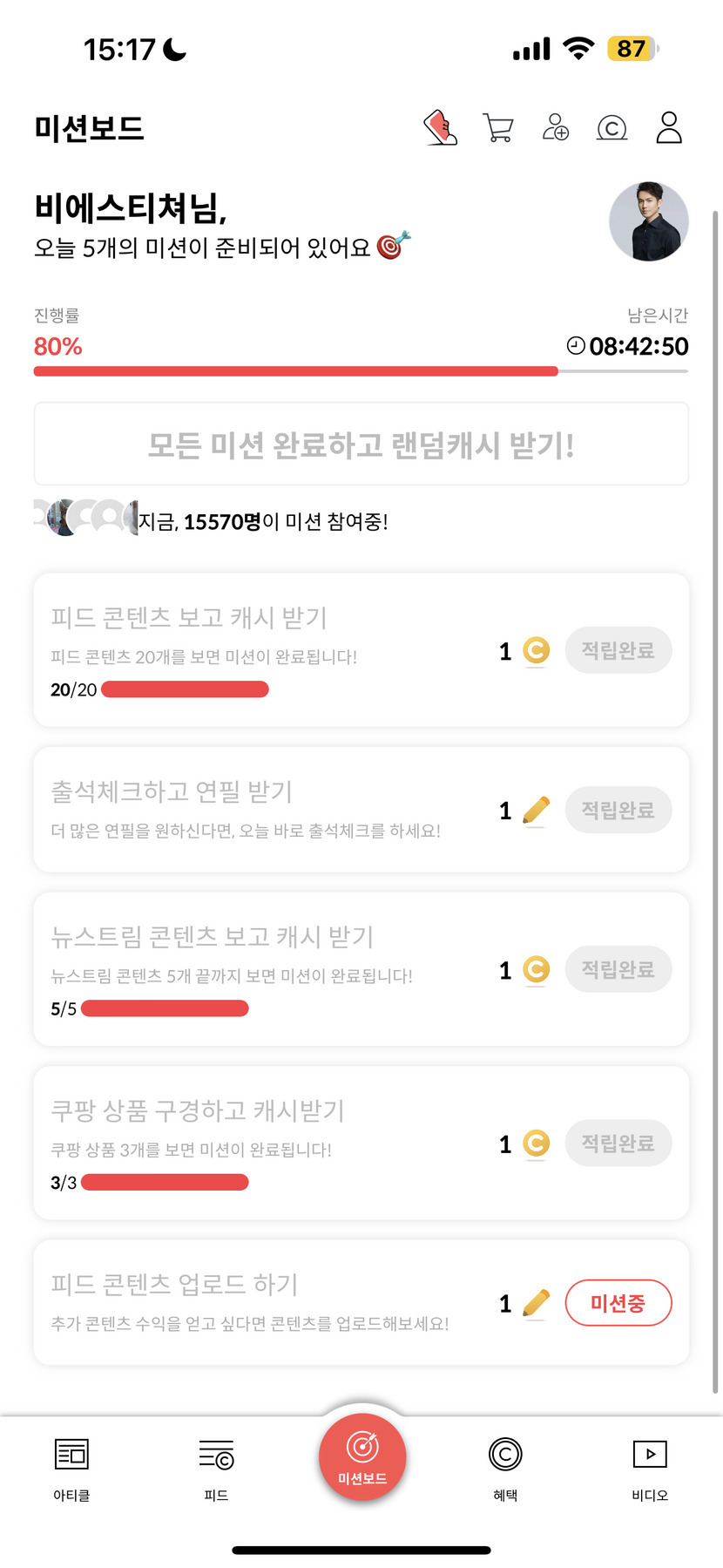
Task: Open the 뉴스트림 콘텐츠 보고 캐시 받기 card
Action: tap(261, 968)
